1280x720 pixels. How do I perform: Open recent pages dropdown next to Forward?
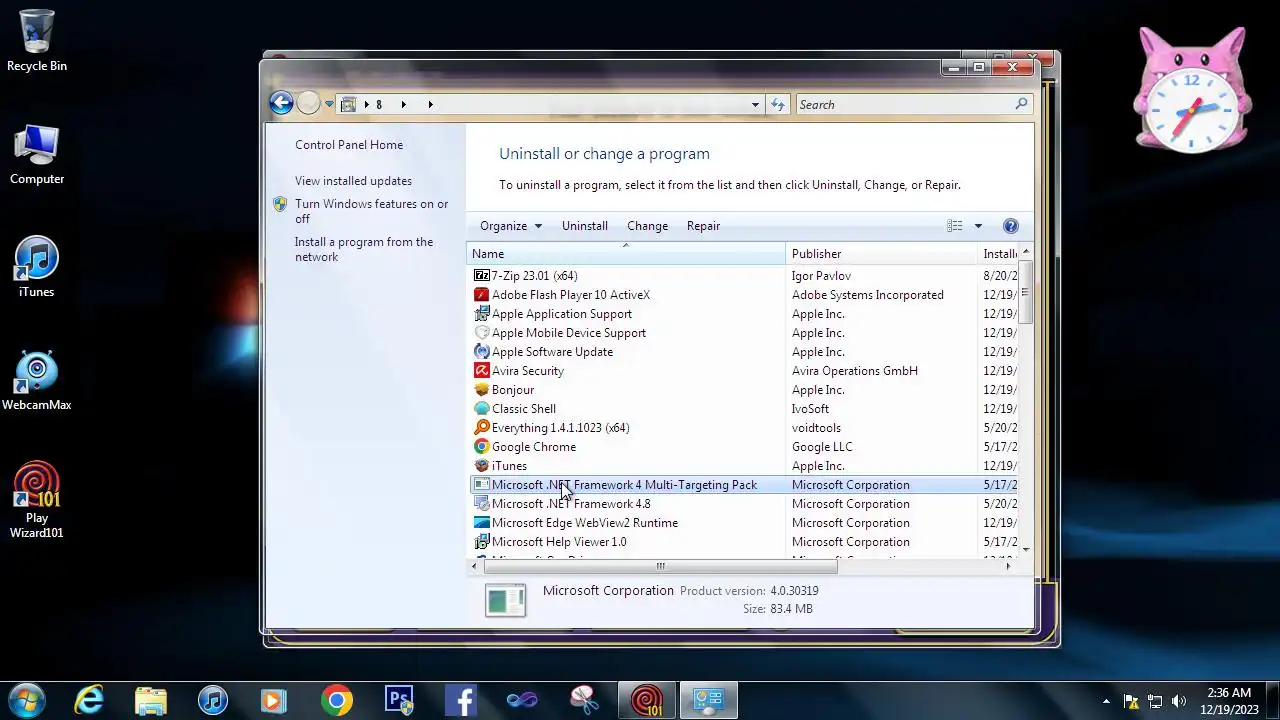click(x=329, y=104)
